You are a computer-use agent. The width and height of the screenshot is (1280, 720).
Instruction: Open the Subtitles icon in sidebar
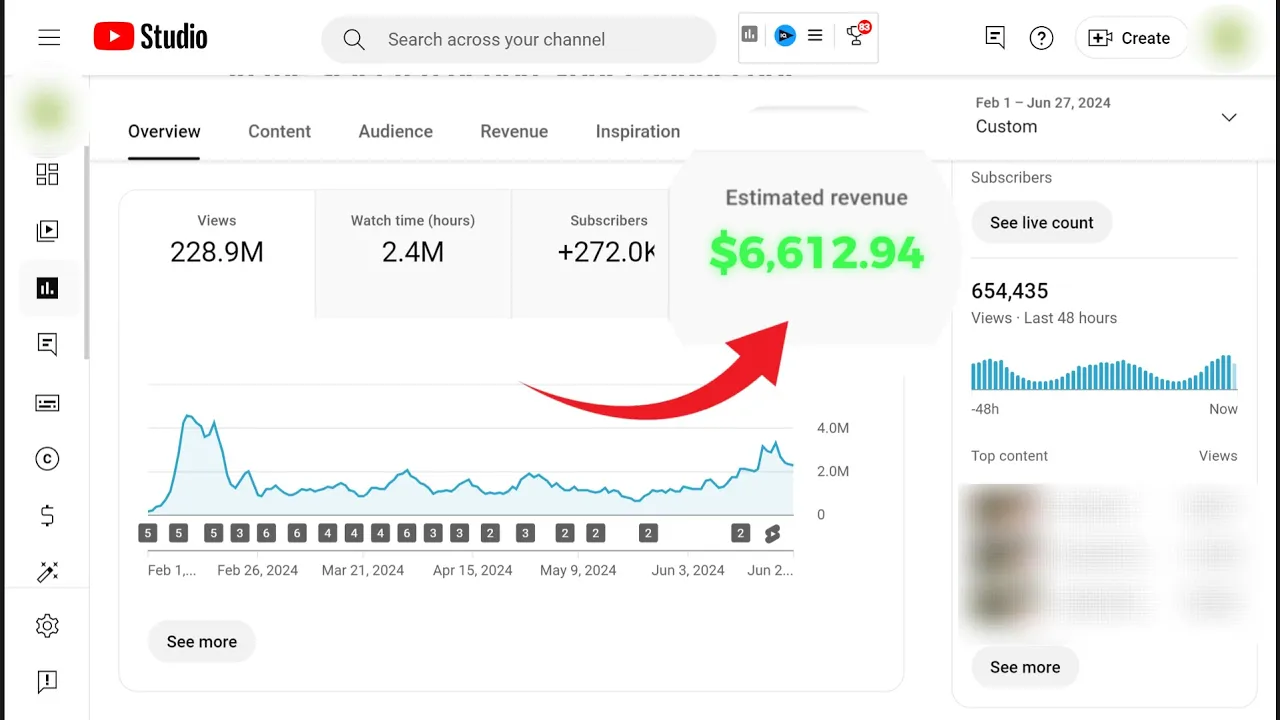[47, 403]
